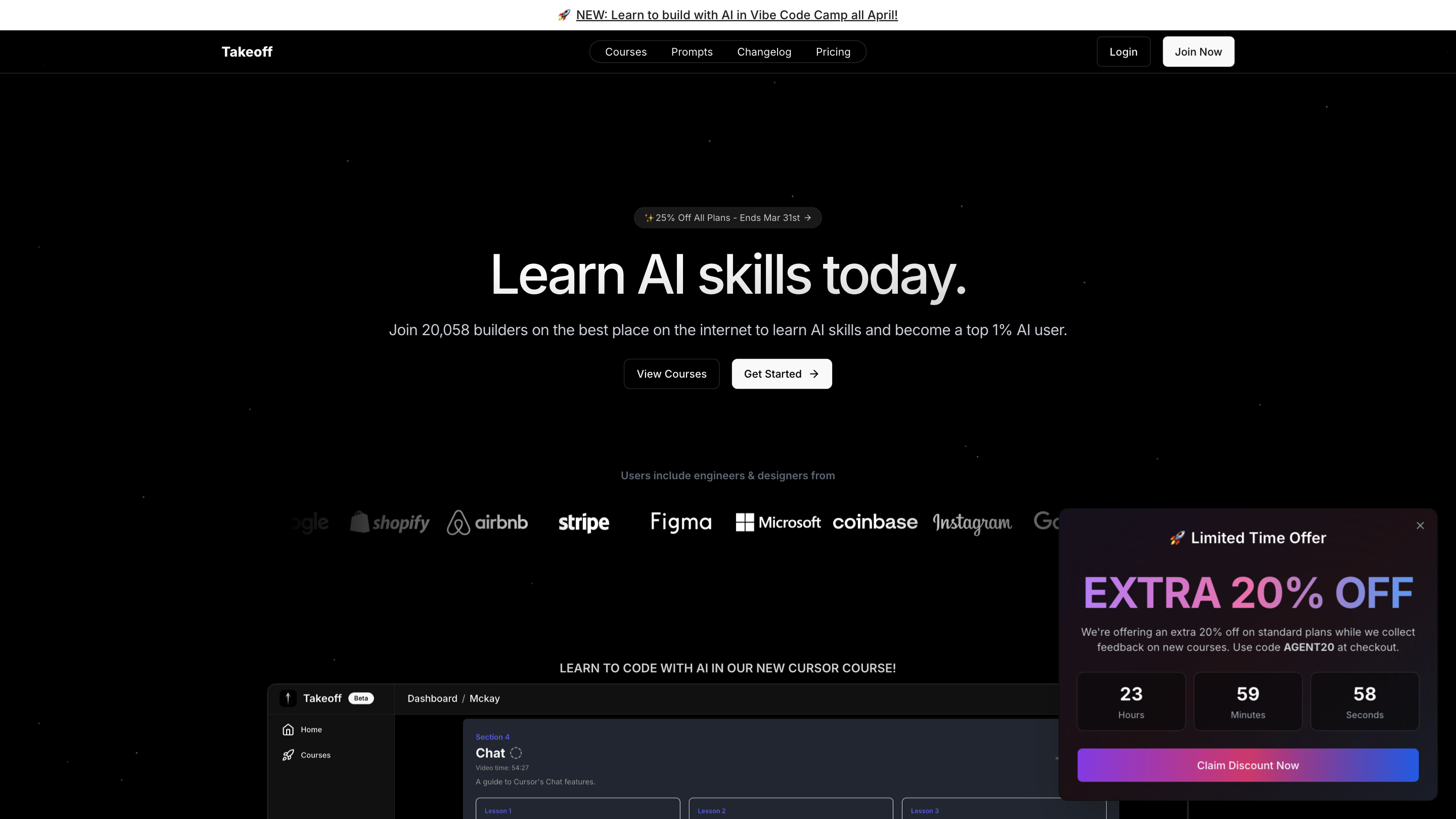Click the Takeoff logo in header

click(x=246, y=52)
